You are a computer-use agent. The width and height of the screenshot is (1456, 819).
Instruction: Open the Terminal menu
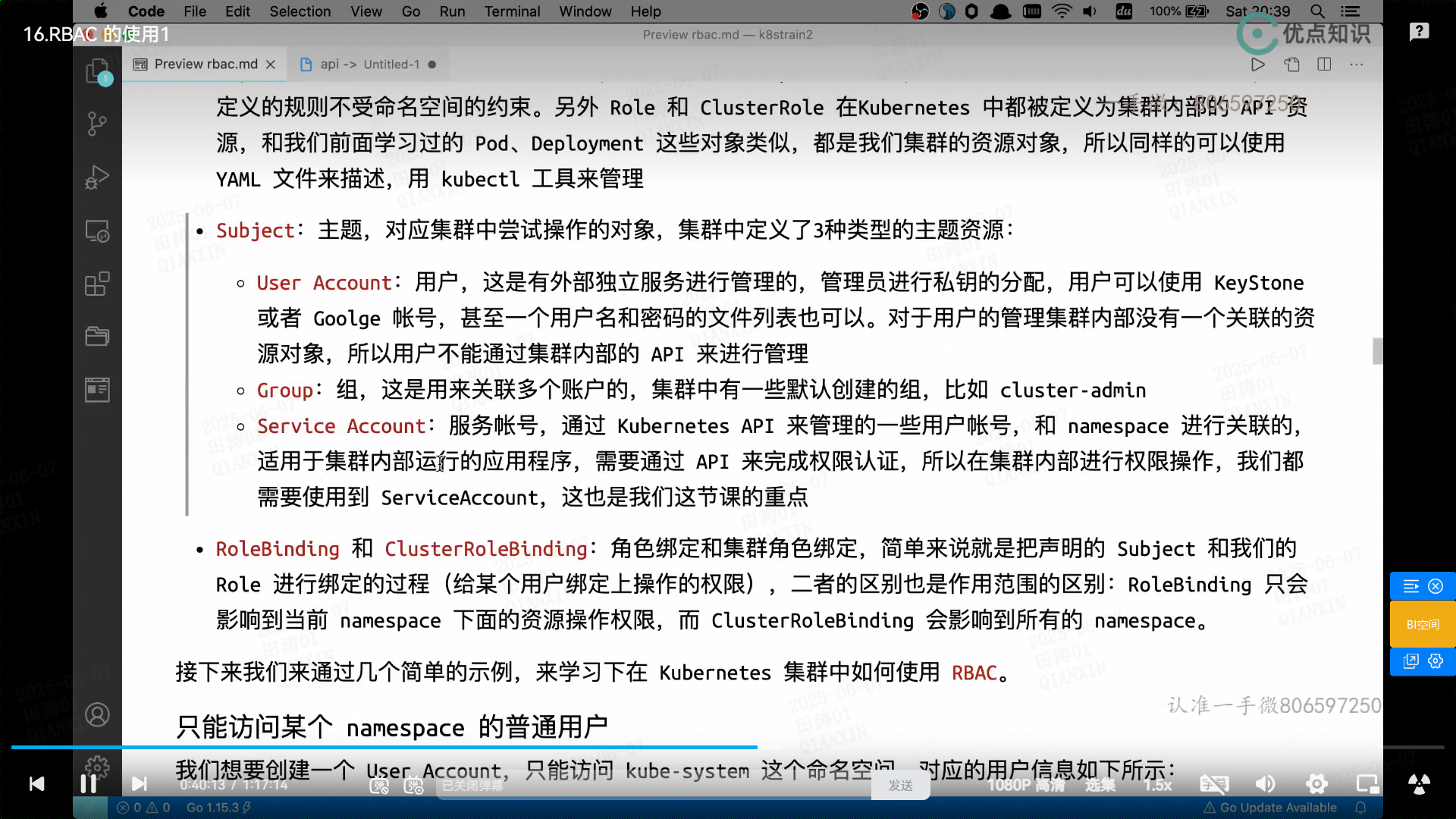512,11
